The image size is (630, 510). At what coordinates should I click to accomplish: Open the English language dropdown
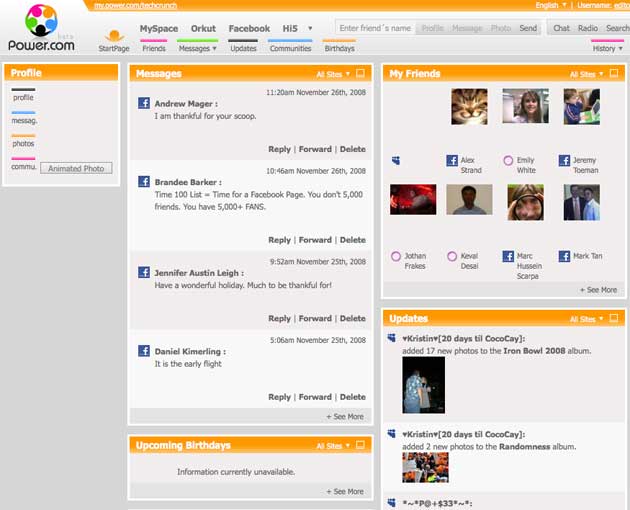[550, 5]
